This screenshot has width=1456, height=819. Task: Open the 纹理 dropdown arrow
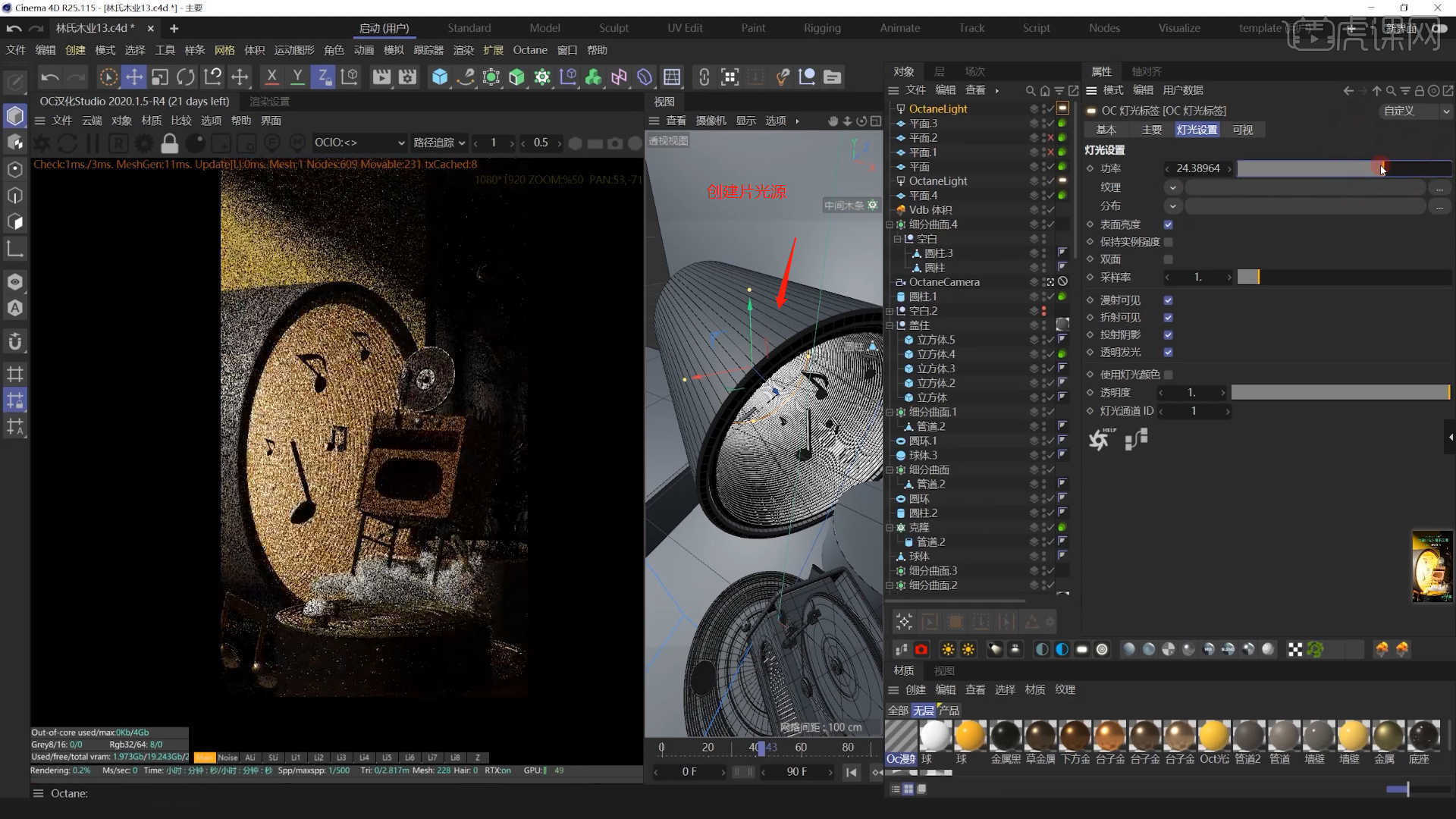click(1172, 187)
